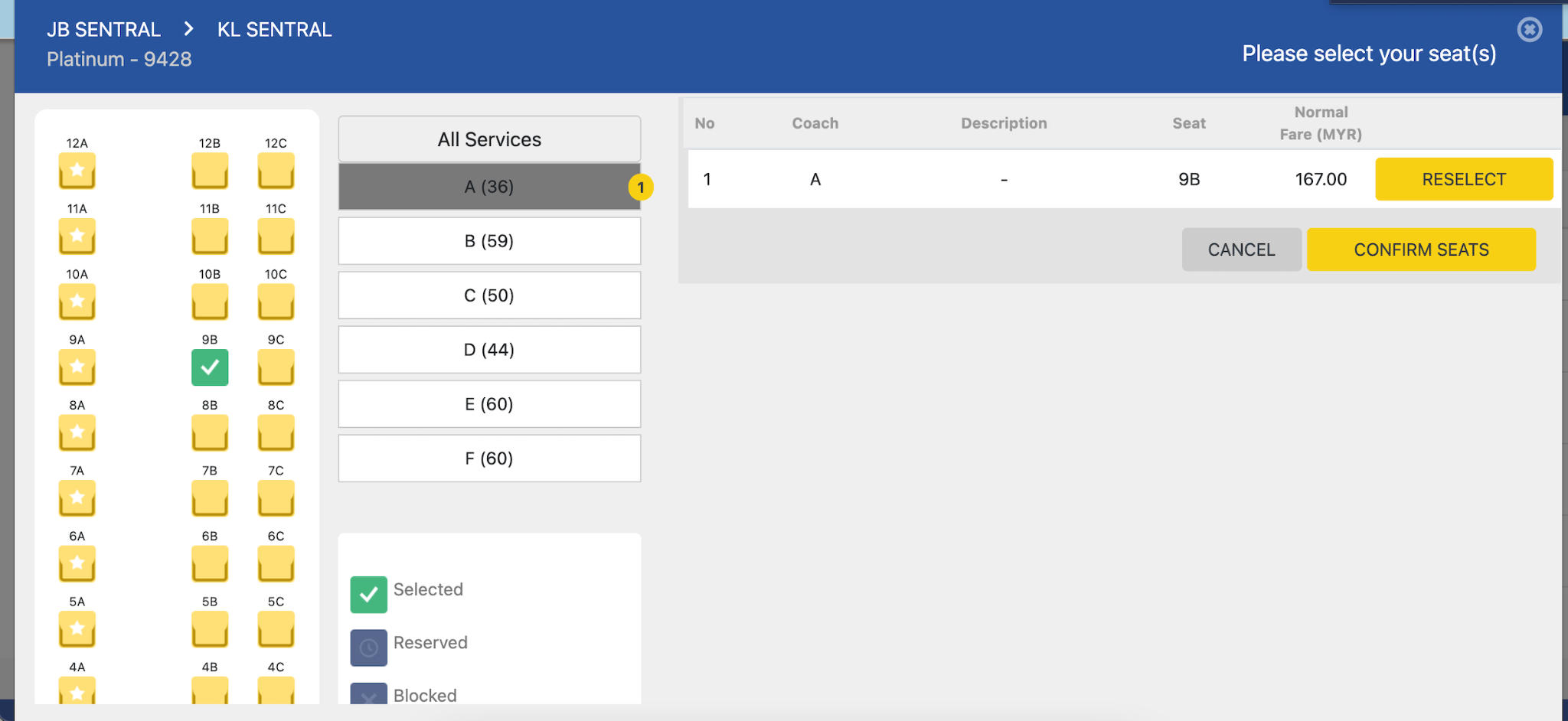Show coach F (60) seats
This screenshot has height=721, width=1568.
[489, 458]
